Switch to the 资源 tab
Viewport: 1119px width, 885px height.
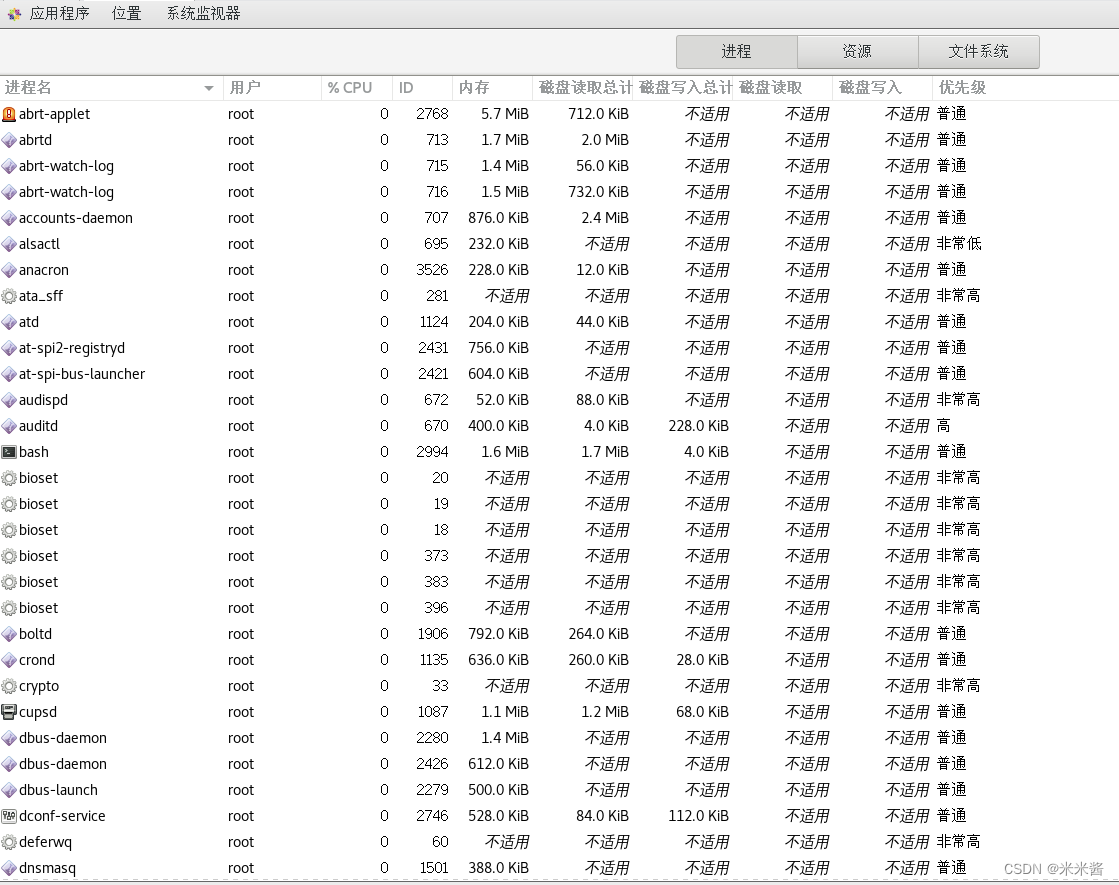pos(857,51)
